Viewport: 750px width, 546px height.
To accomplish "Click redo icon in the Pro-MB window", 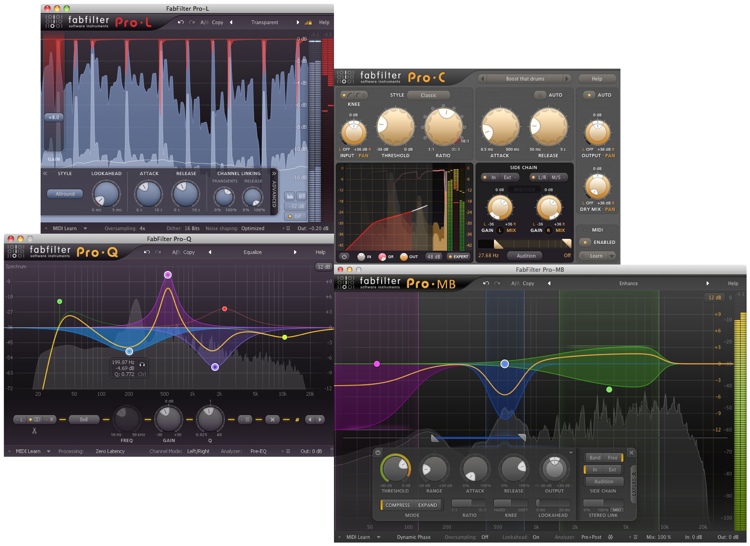I will pyautogui.click(x=497, y=284).
